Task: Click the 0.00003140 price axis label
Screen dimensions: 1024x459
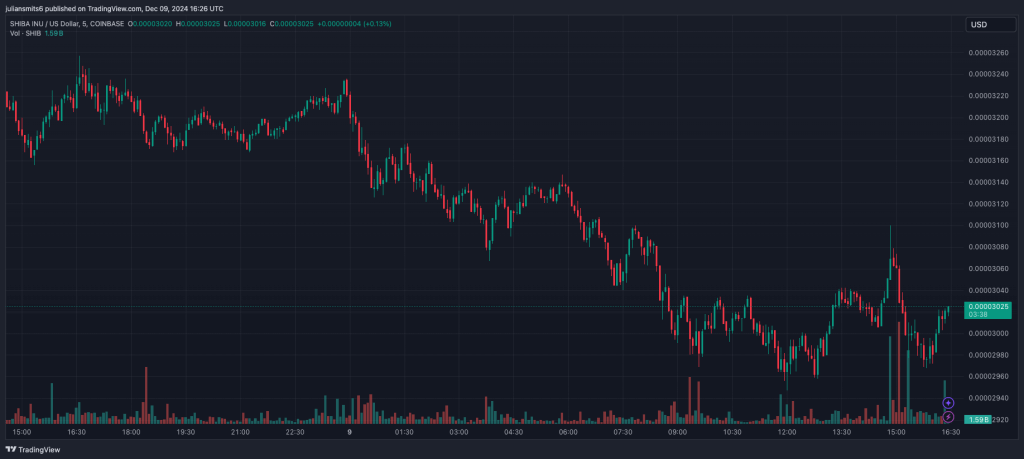Action: point(989,182)
